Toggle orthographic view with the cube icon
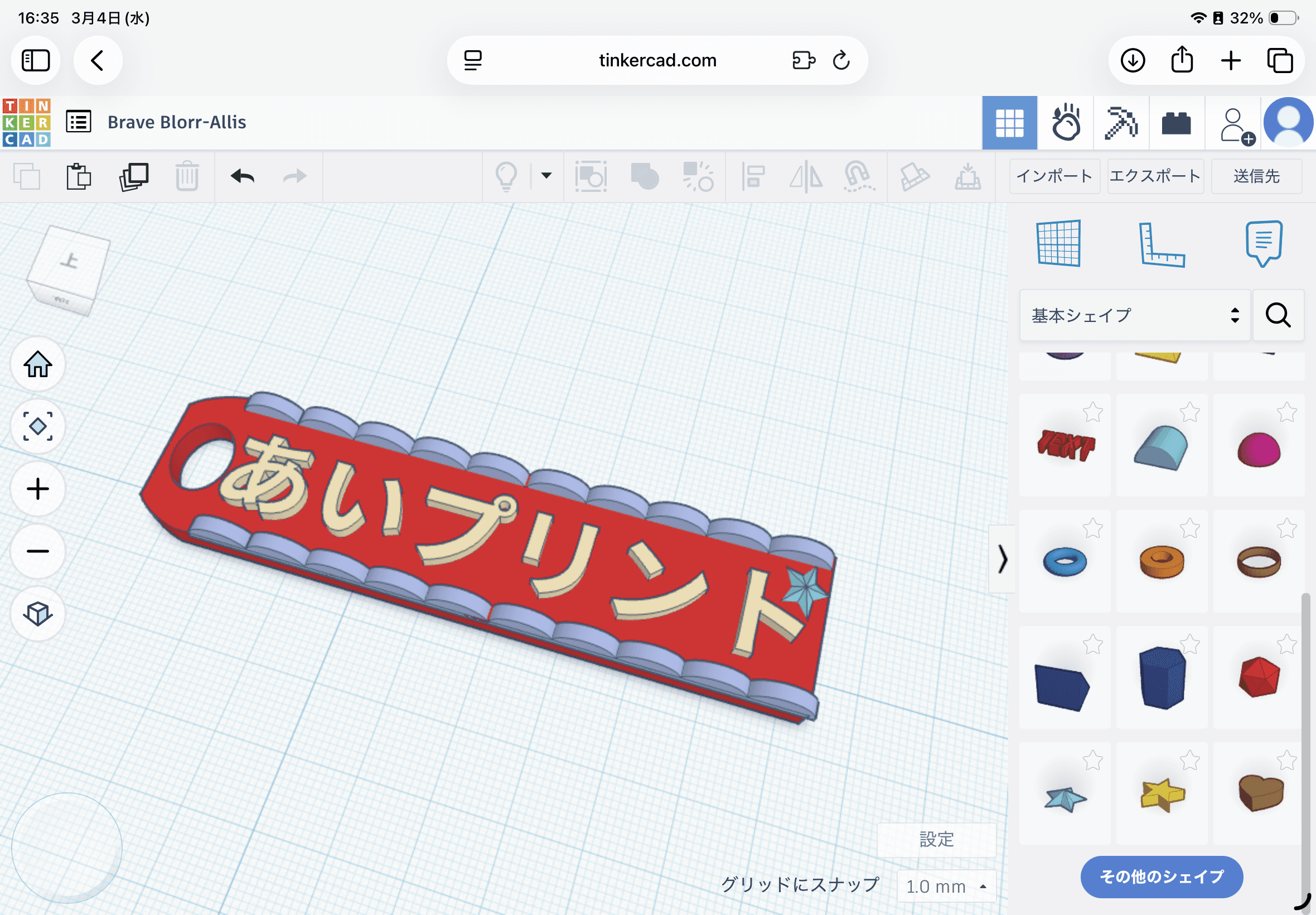 pos(37,614)
